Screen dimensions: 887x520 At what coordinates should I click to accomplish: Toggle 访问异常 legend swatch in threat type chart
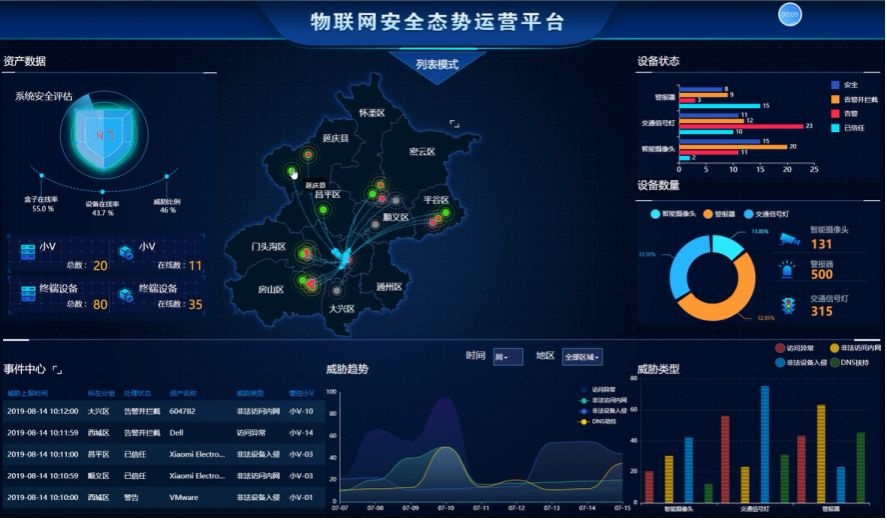(780, 348)
